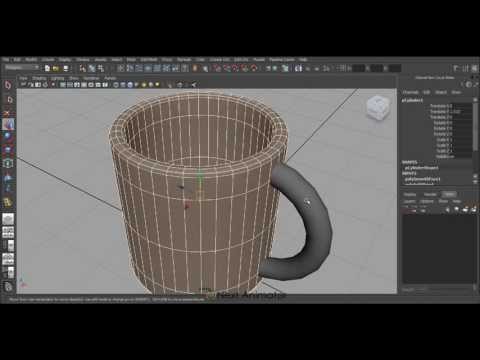Switch to Display layer tab
Screen dimensions: 480x360
[x=410, y=194]
